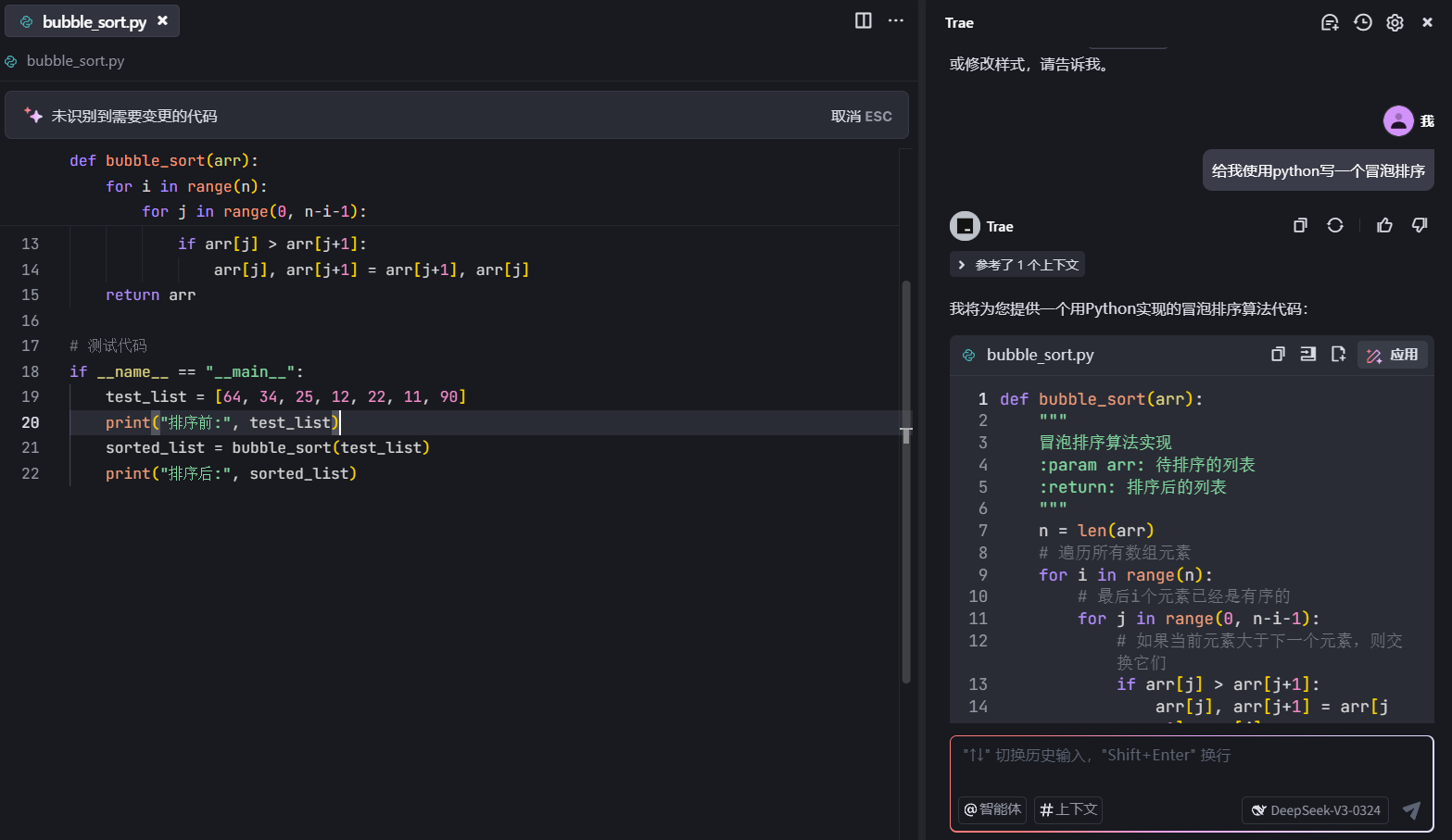1452x840 pixels.
Task: Cancel the code change via 取消 ESC
Action: (x=860, y=115)
